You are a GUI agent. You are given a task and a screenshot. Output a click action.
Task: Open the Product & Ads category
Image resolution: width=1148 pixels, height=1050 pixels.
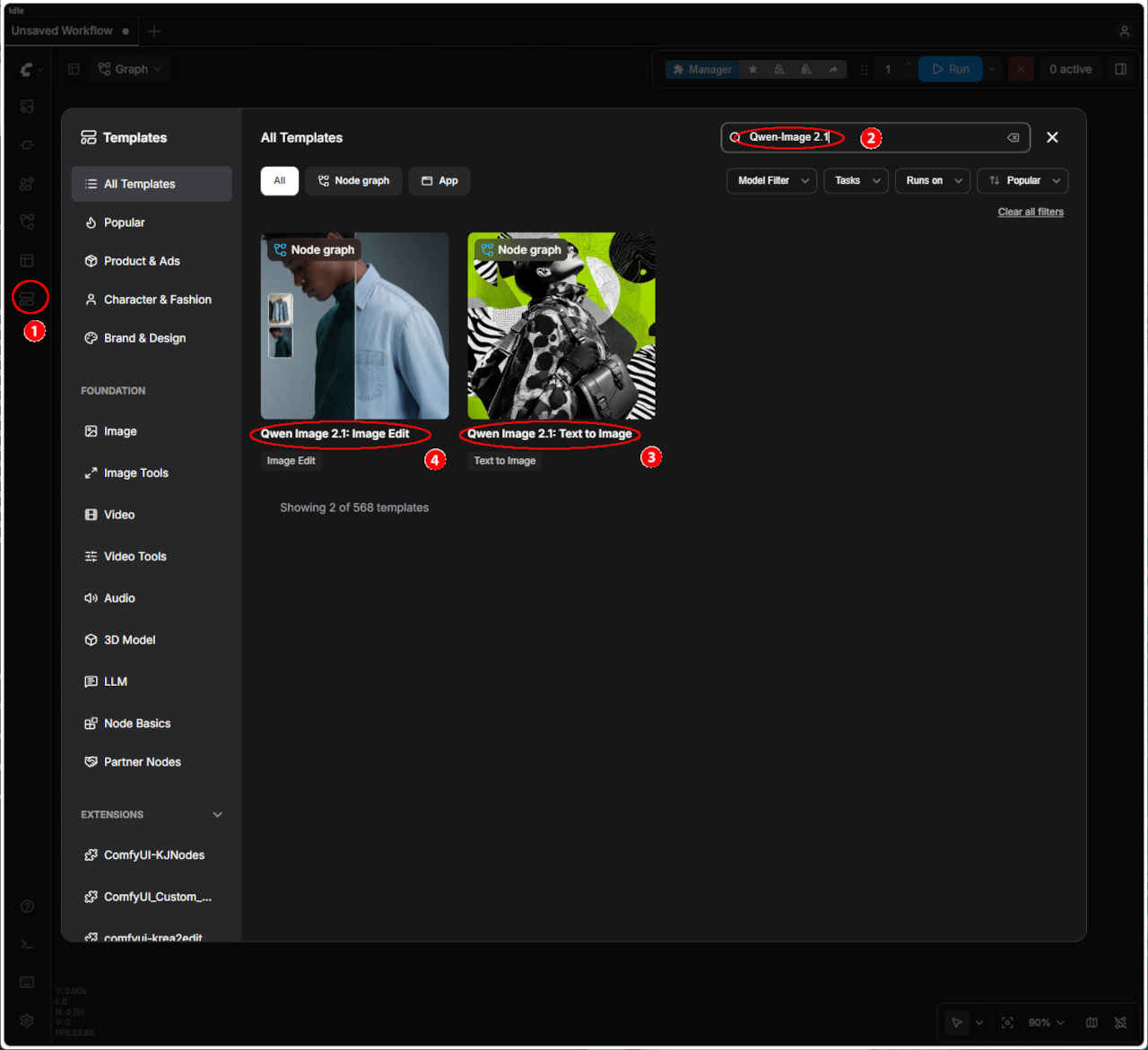[152, 261]
